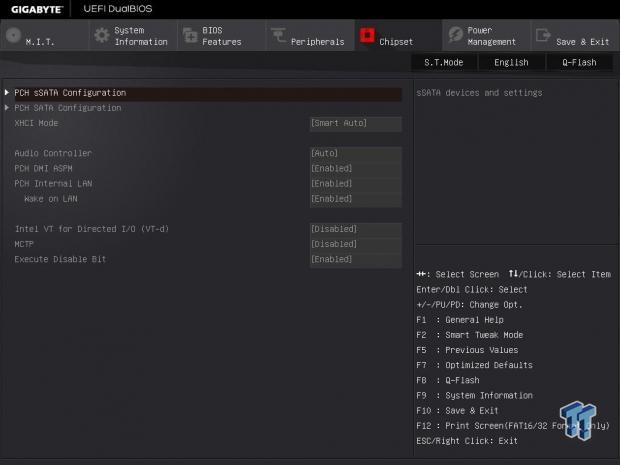This screenshot has width=620, height=465.
Task: Expand PCH SATA Configuration submenu
Action: [x=67, y=108]
